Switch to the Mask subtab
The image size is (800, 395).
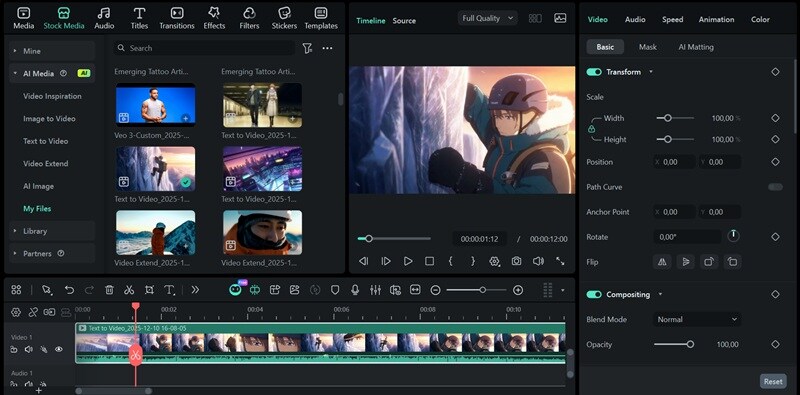647,47
